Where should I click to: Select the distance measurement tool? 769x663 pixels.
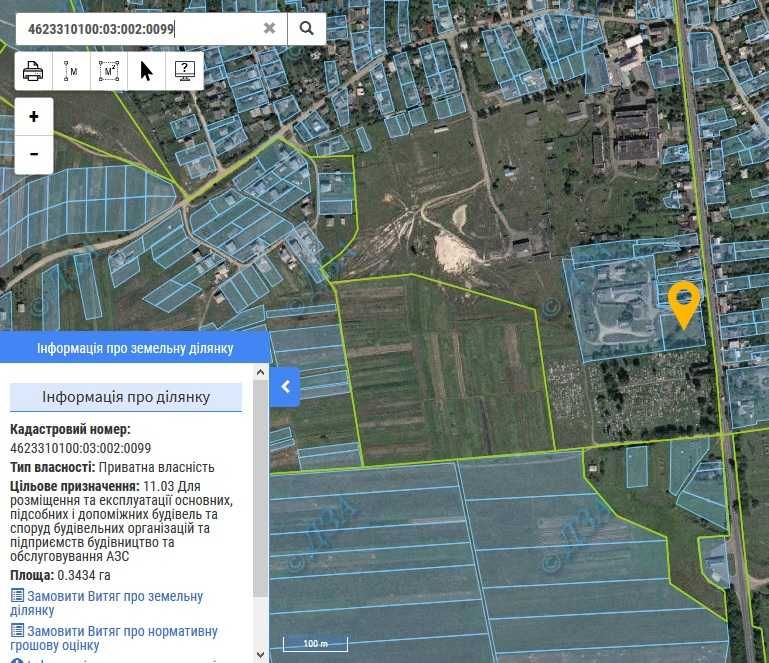71,72
